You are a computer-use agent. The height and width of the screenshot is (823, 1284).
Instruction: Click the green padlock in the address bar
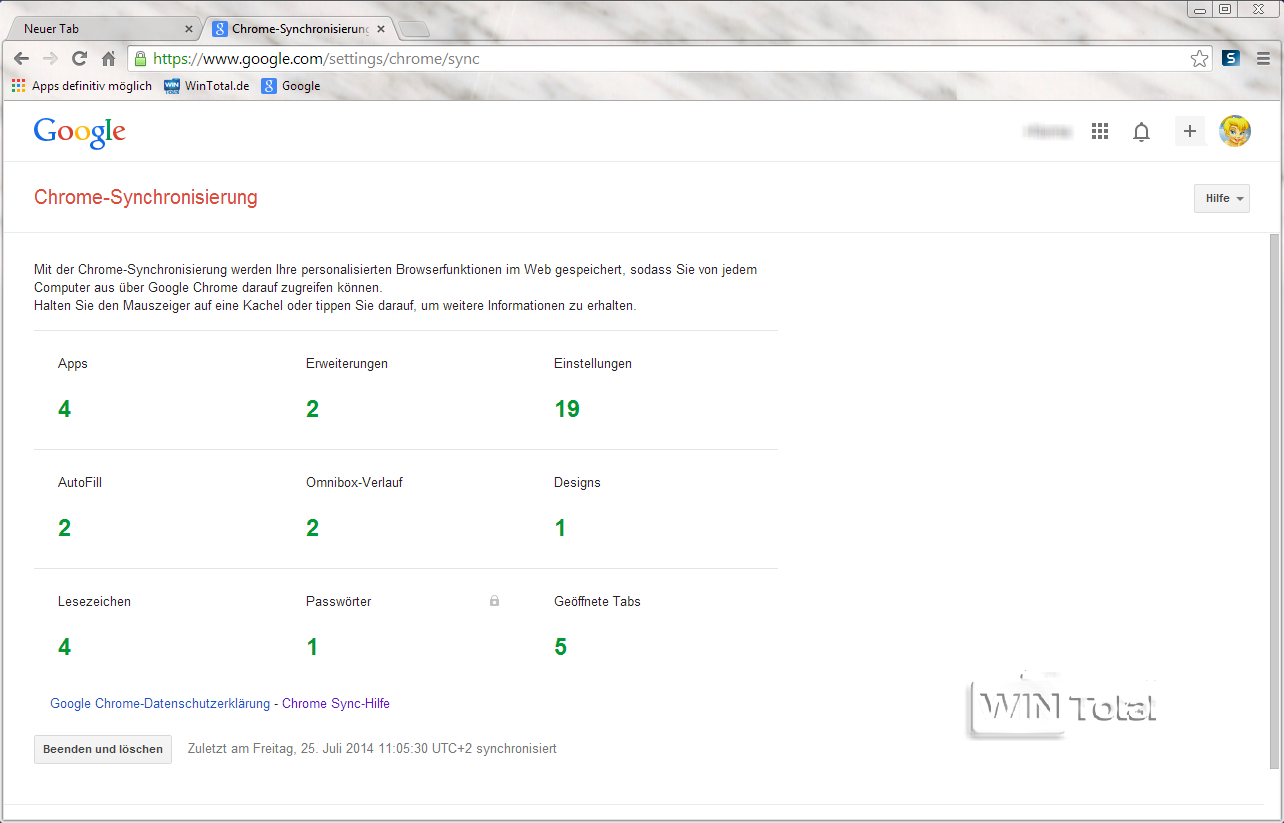click(140, 59)
